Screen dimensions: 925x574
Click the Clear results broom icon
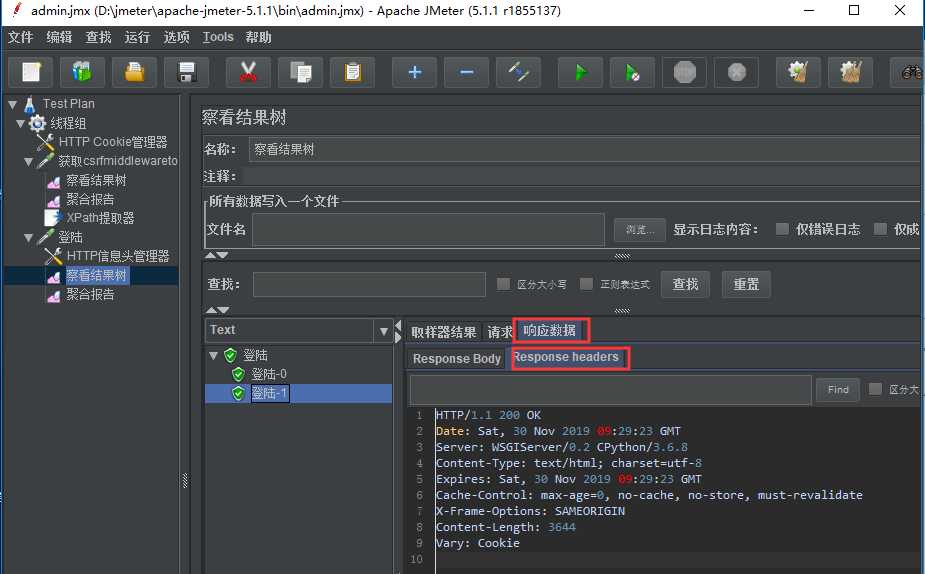coord(798,73)
